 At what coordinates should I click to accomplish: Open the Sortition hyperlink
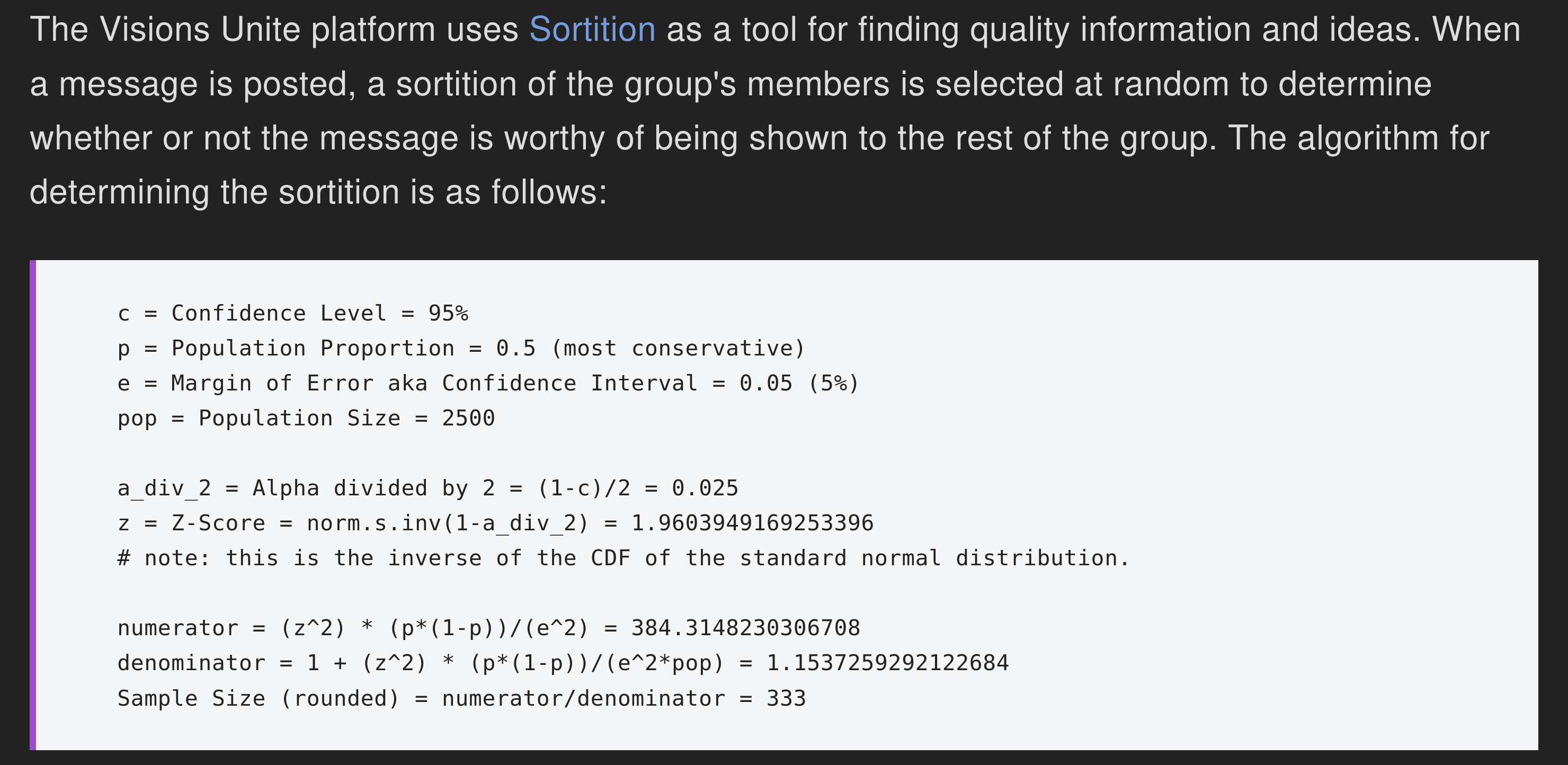coord(592,29)
